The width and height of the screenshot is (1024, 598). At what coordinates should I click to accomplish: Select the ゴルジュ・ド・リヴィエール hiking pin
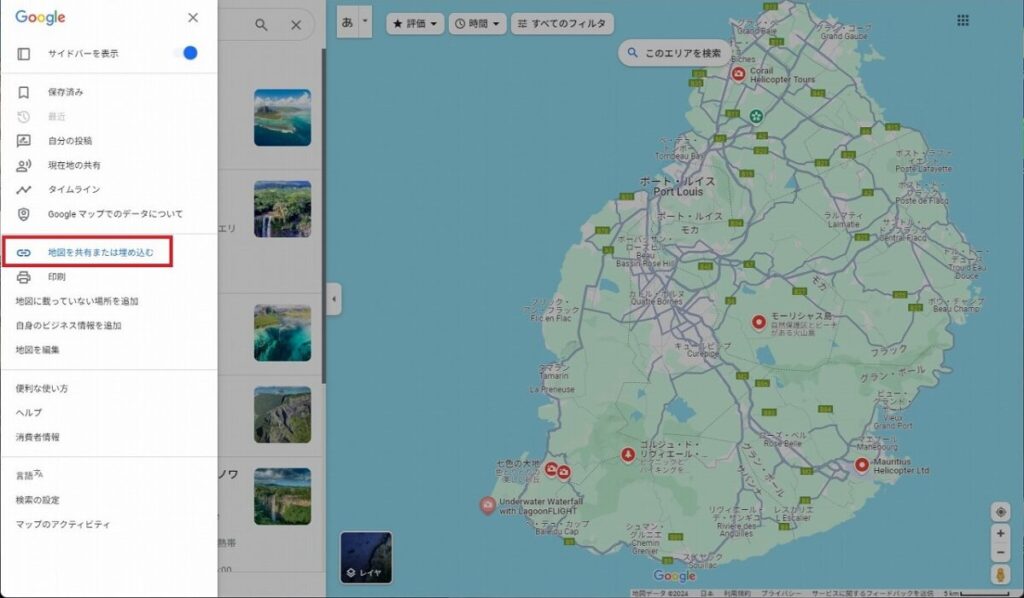(x=628, y=454)
